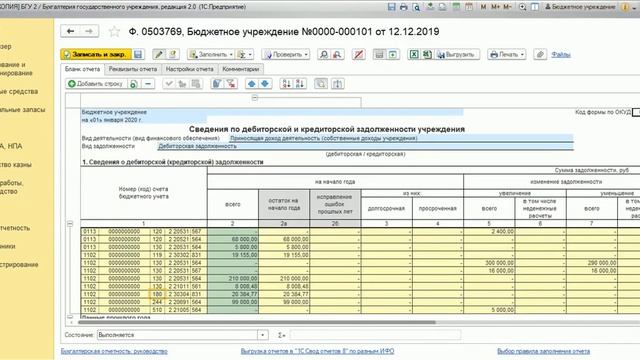Screen dimensions: 640x360
Task: Click the red diagonal slash icon
Action: point(358,54)
